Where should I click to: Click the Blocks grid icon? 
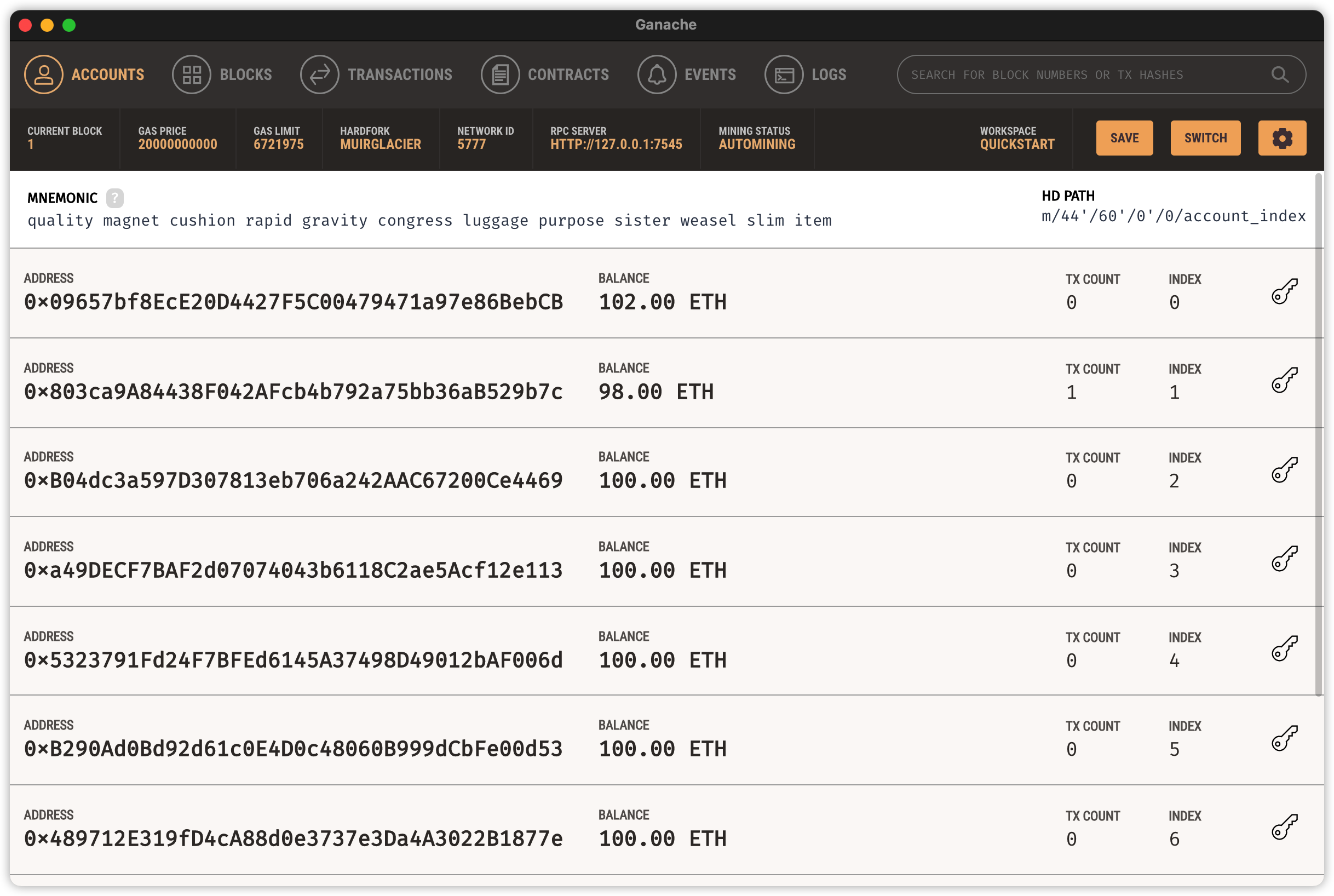[191, 74]
